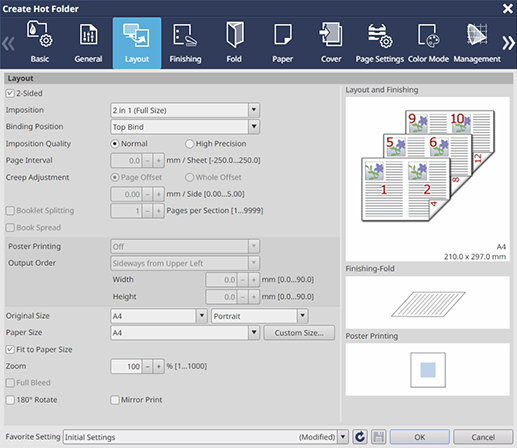The width and height of the screenshot is (517, 448).
Task: Open the Binding Position dropdown
Action: (x=254, y=127)
